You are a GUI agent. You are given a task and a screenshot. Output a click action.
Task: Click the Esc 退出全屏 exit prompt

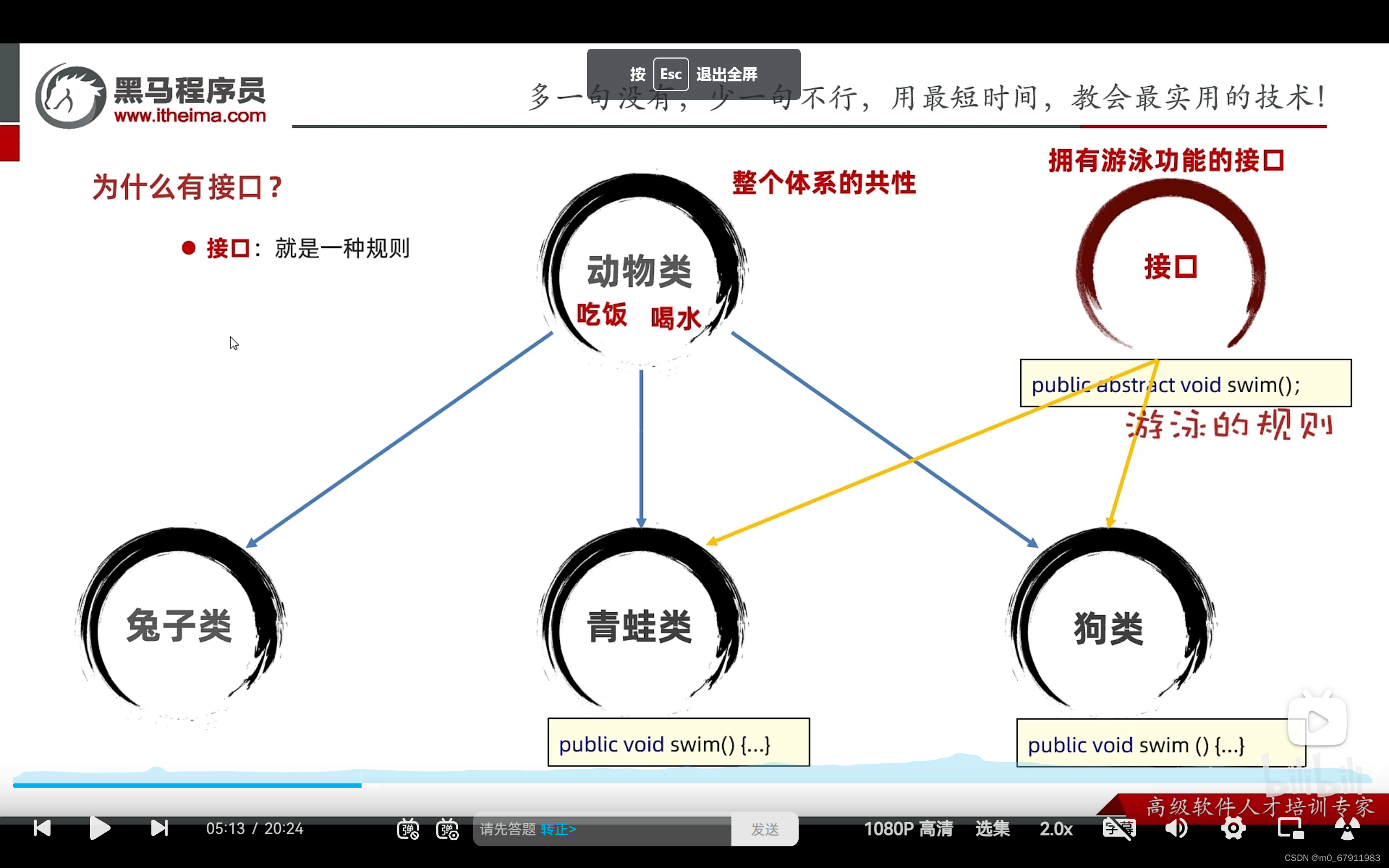coord(693,73)
